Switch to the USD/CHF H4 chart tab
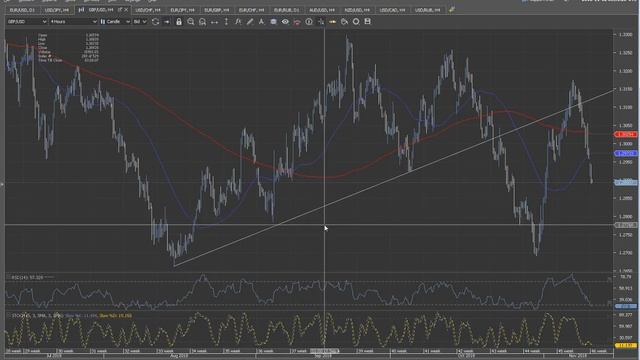This screenshot has width=640, height=360. click(148, 9)
